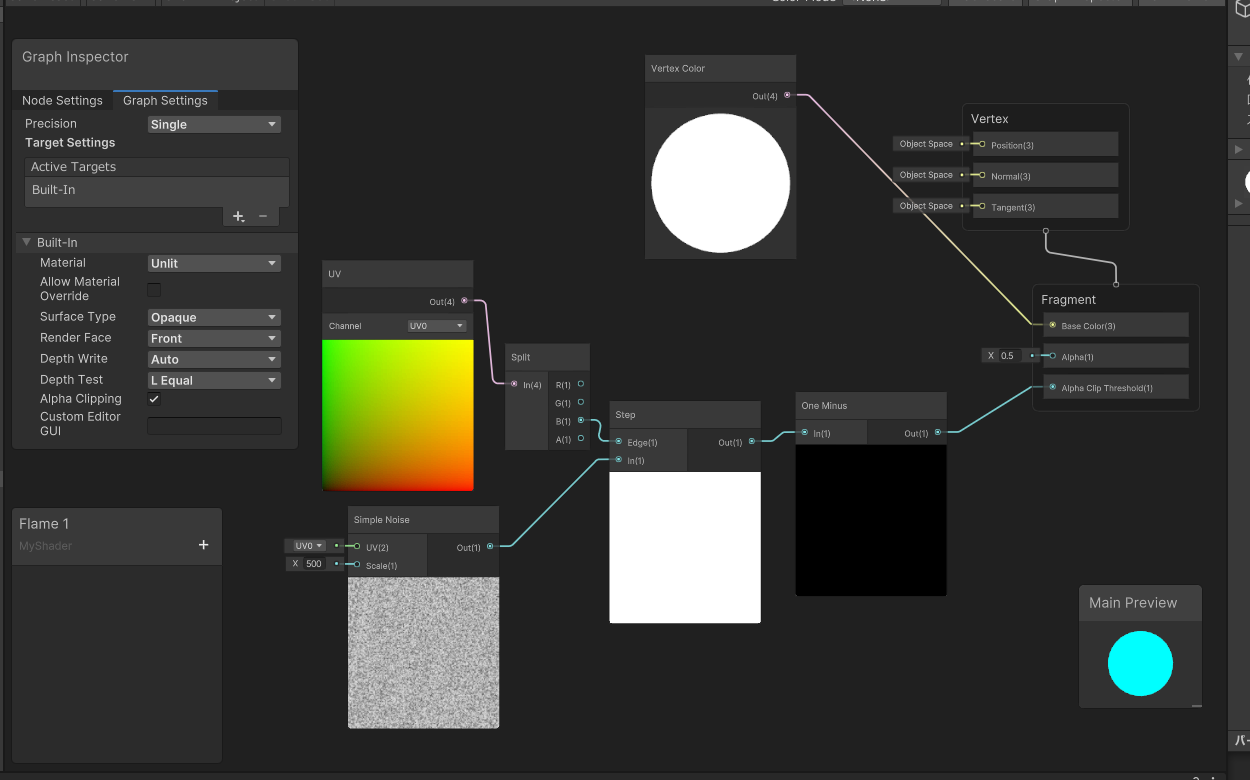Click Step node In(1) input port

coord(619,459)
